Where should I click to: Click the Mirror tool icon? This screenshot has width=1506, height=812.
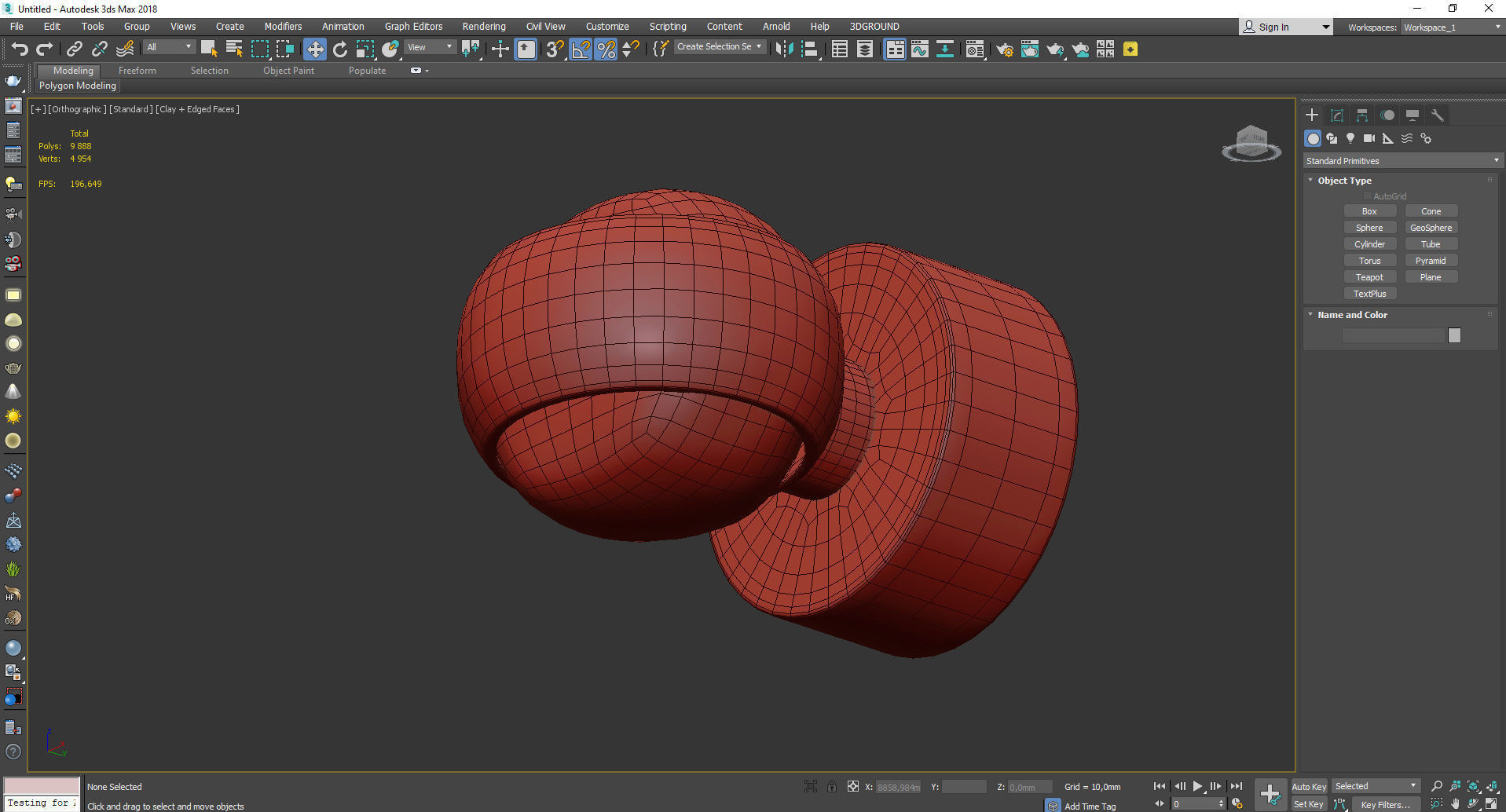784,49
